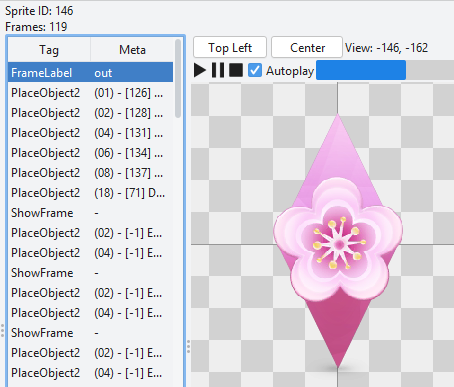Select PlaceObject2 (06) - [134] row
This screenshot has height=387, width=454.
90,153
